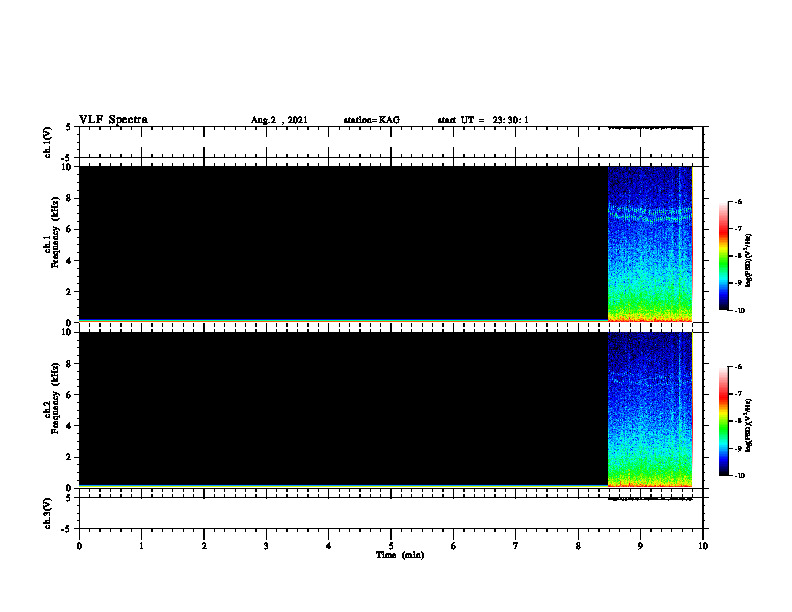Select the "start UT = 23:30: 1" text
This screenshot has width=792, height=612.
coord(483,120)
